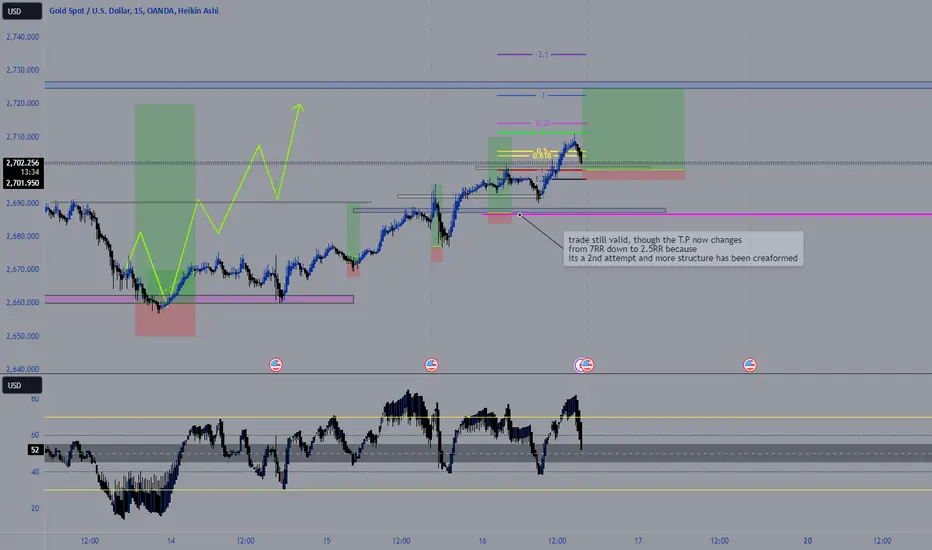Select the -2.1 Fibonacci level label
Screen dimensions: 932x550
(x=541, y=54)
